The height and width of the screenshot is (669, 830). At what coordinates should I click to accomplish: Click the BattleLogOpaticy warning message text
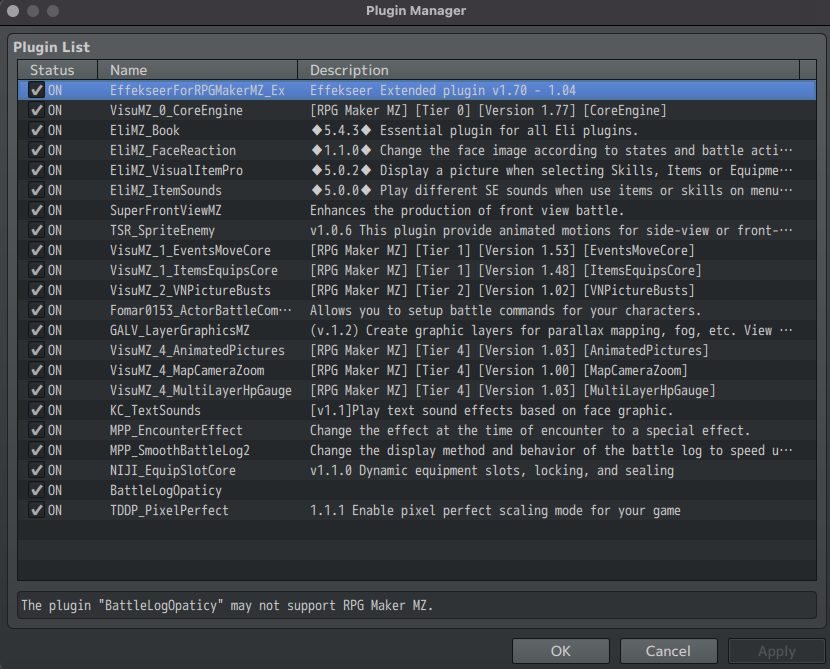point(227,605)
